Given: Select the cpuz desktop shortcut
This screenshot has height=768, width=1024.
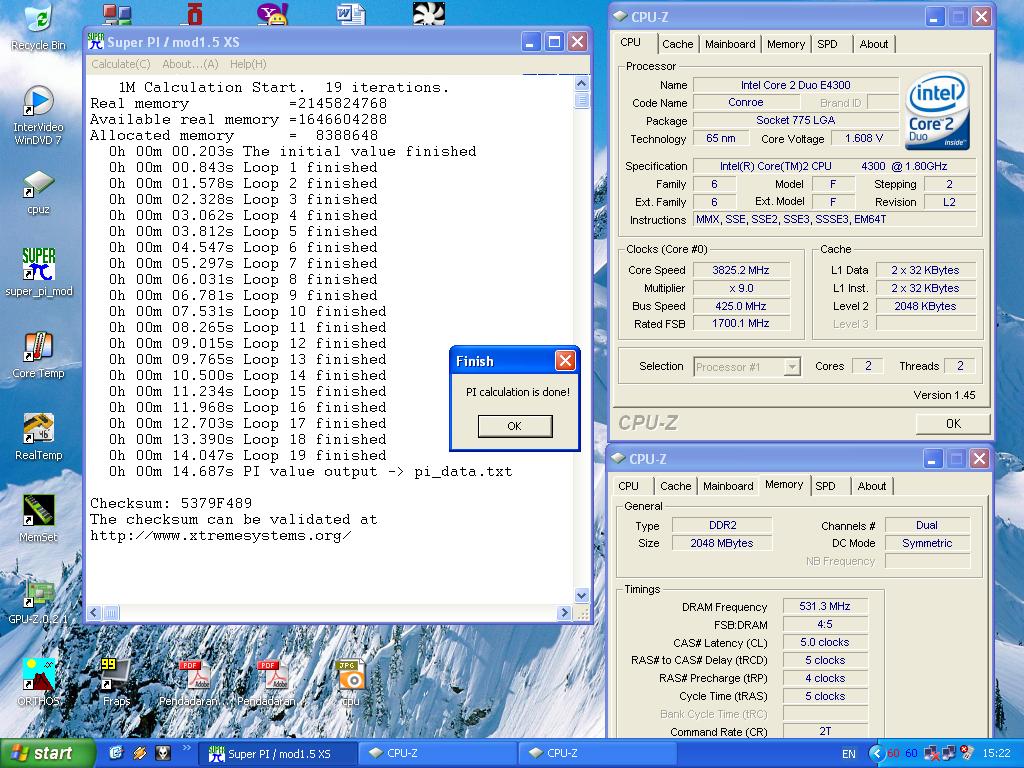Looking at the screenshot, I should (x=39, y=192).
